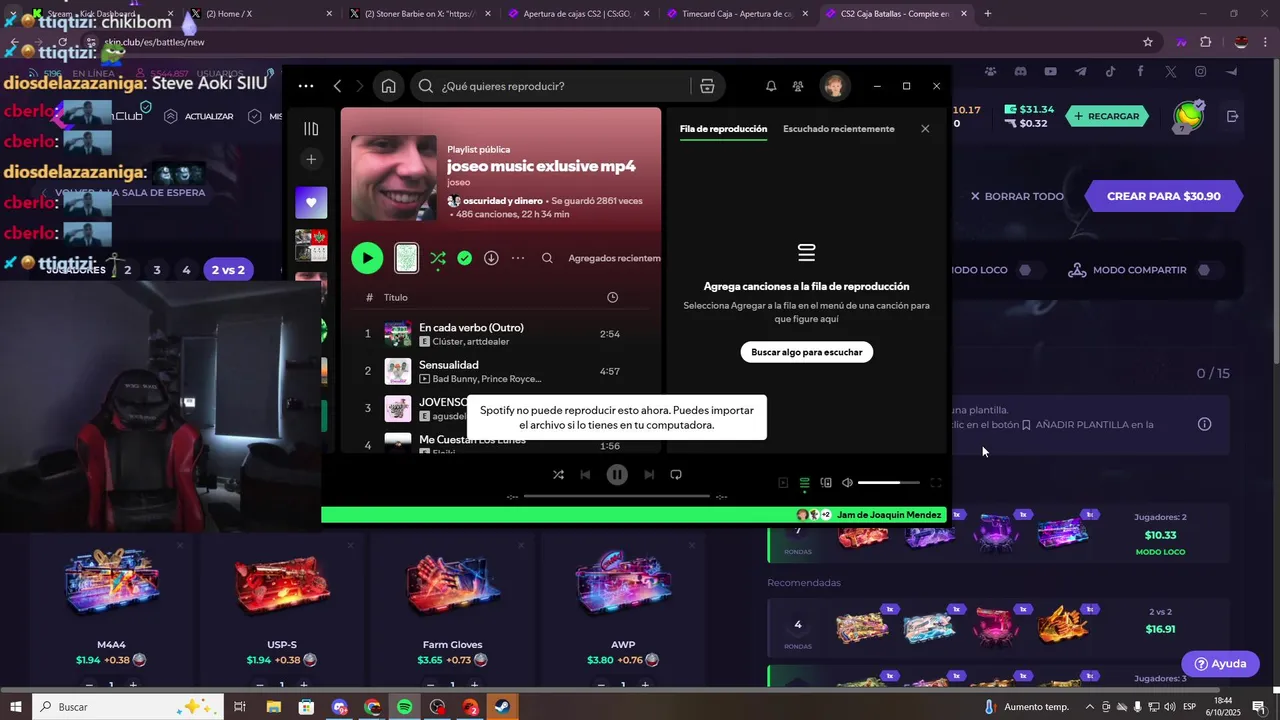This screenshot has width=1280, height=720.
Task: Adjust the Spotify volume slider
Action: (889, 483)
